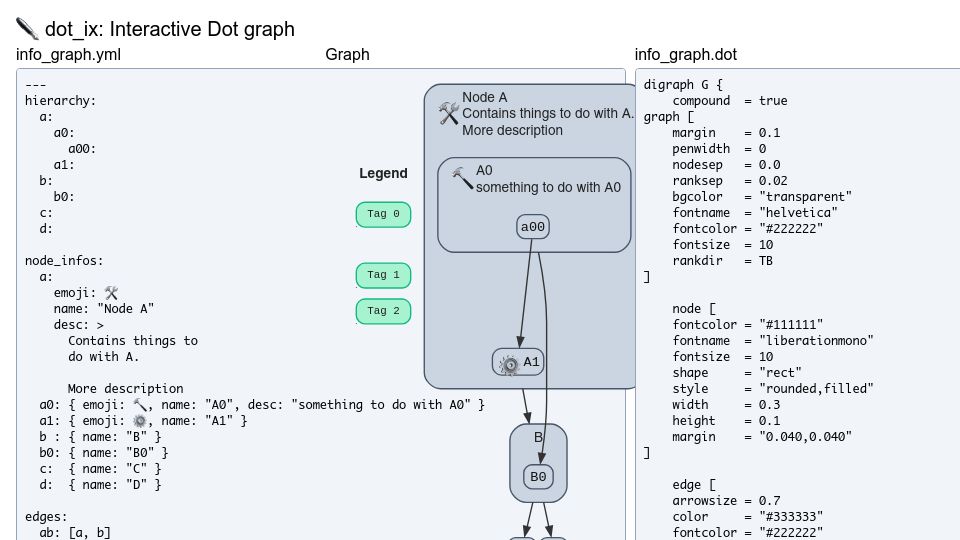
Task: Select the Tag 2 legend button
Action: tap(383, 311)
